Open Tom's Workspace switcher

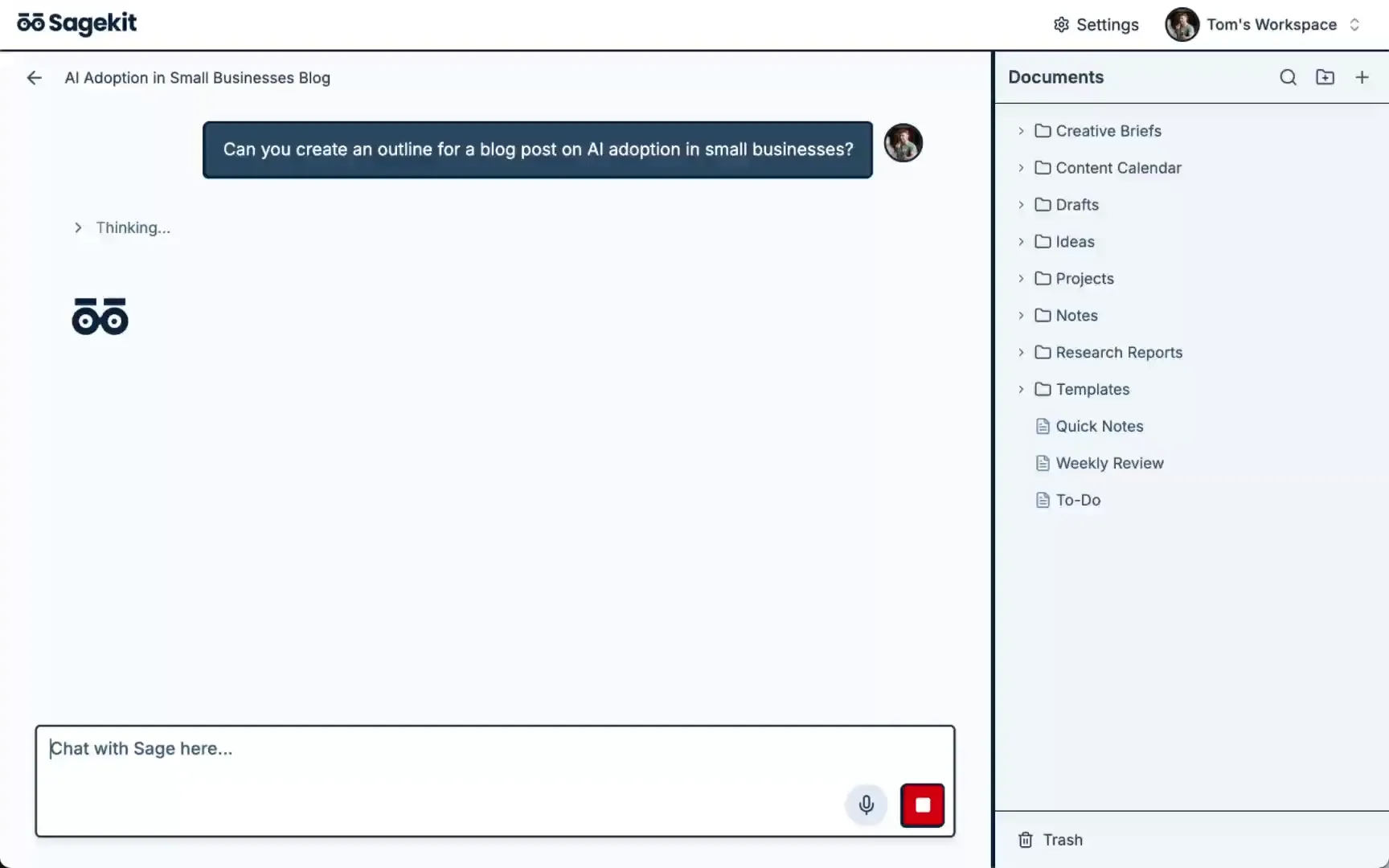click(1263, 25)
